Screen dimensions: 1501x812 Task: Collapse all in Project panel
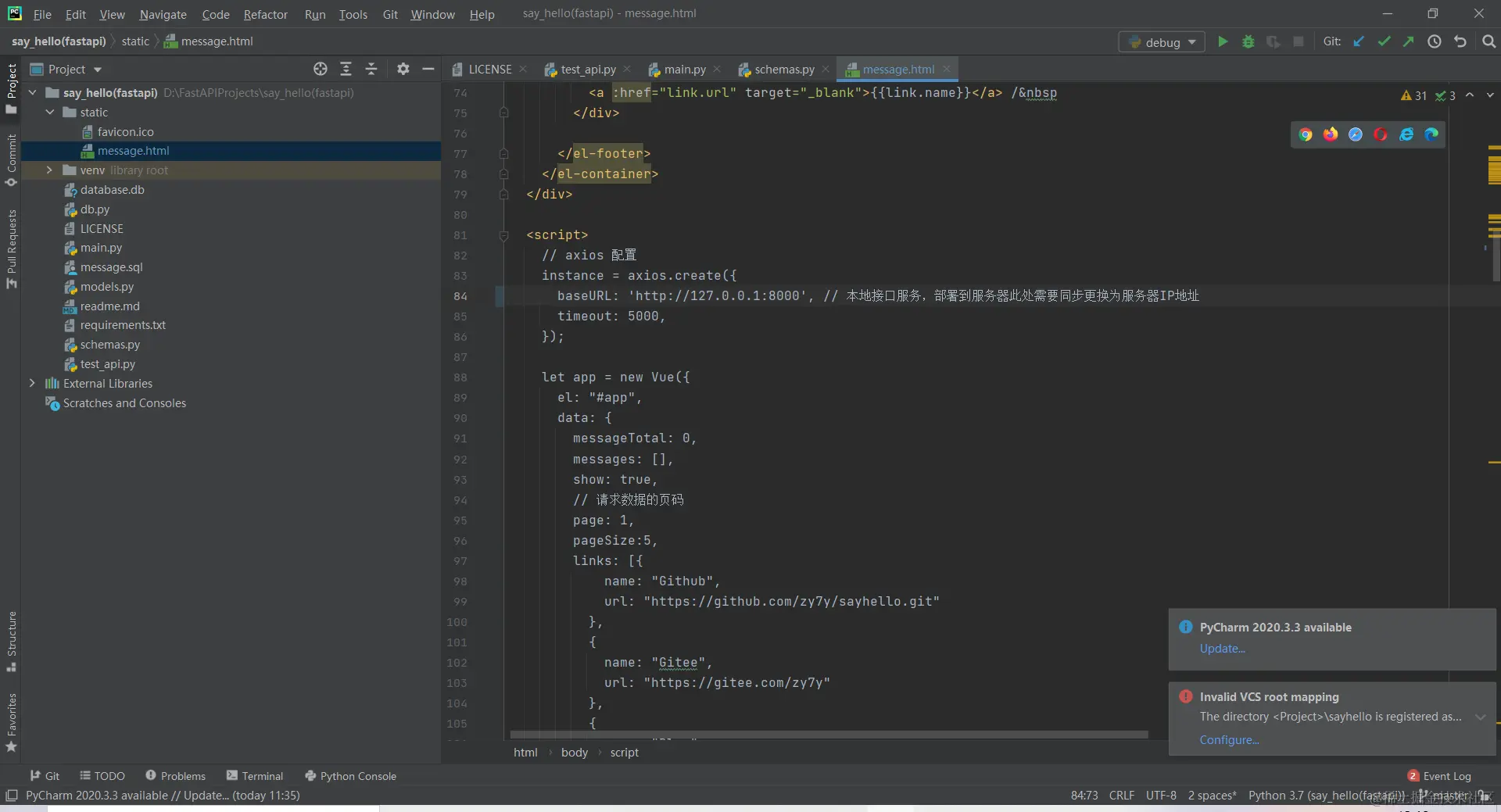[x=371, y=69]
